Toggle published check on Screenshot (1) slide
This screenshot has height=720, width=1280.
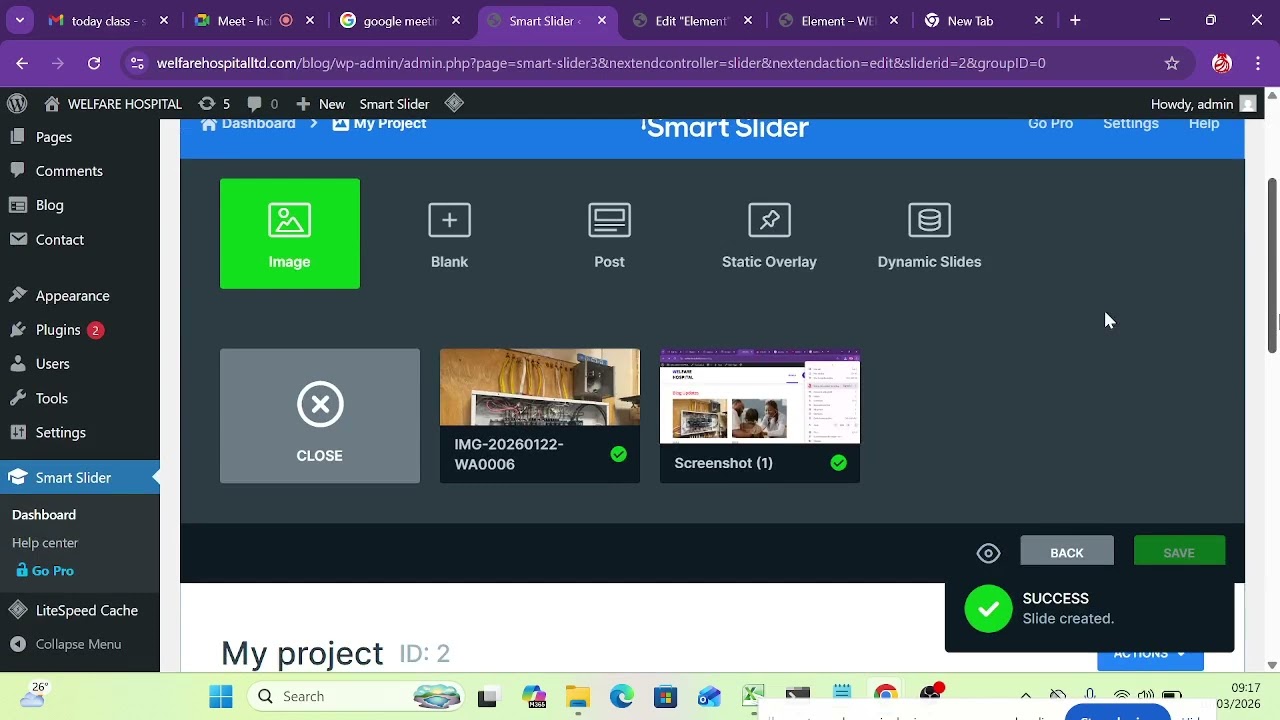pyautogui.click(x=839, y=463)
